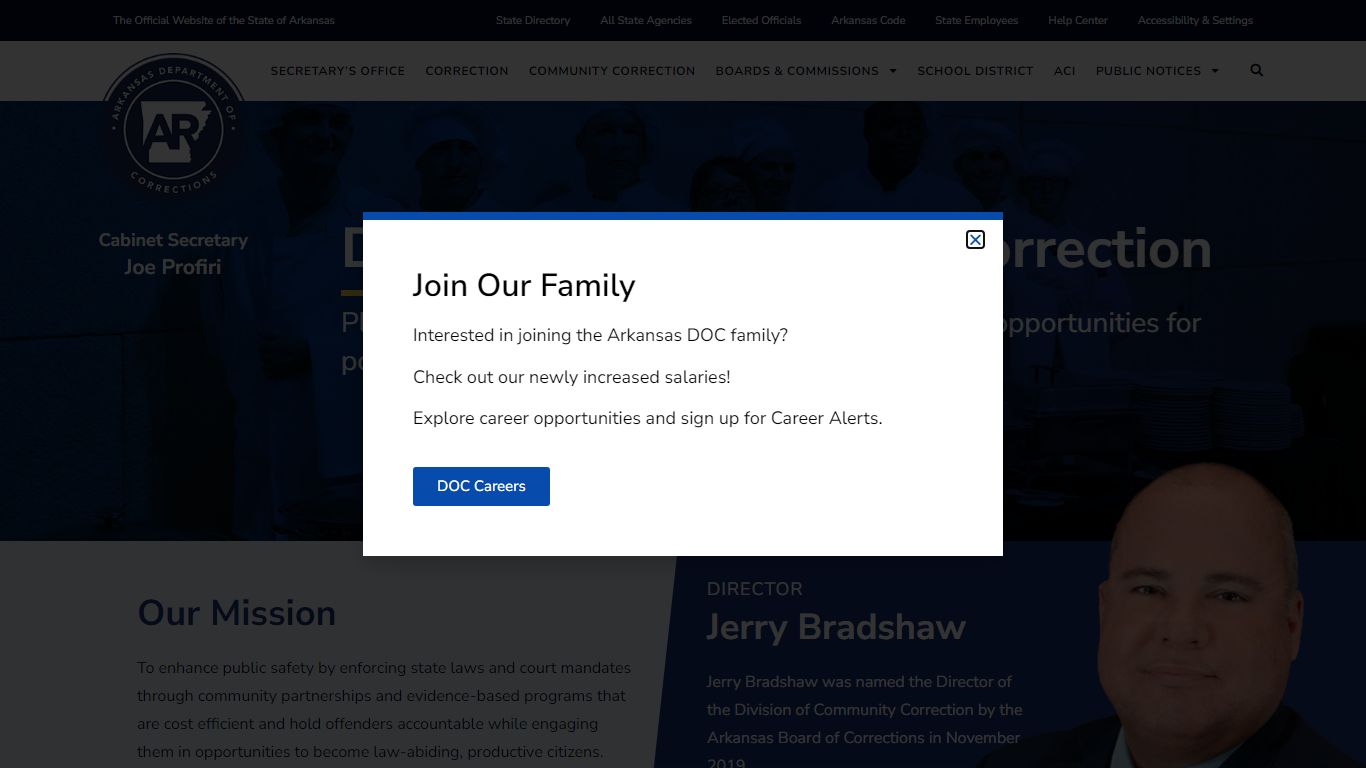The width and height of the screenshot is (1366, 768).
Task: Click the Jerry Bradshaw director name
Action: click(836, 627)
